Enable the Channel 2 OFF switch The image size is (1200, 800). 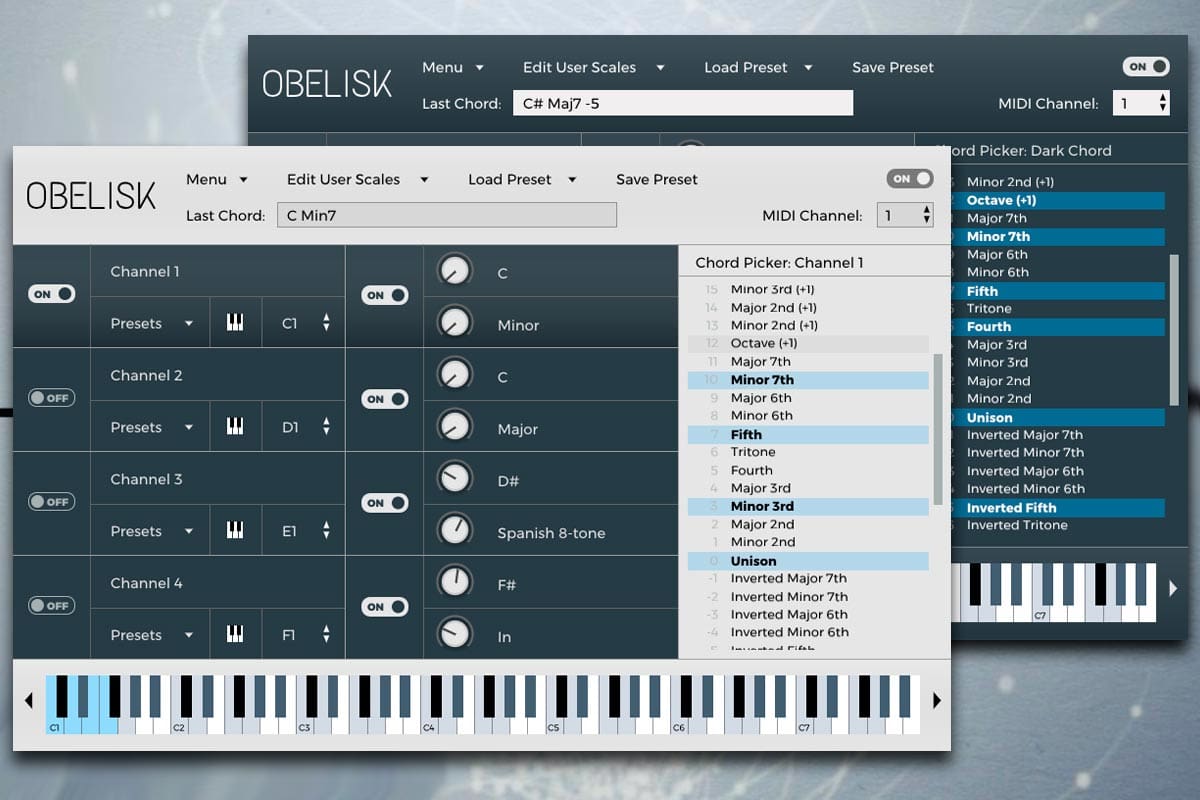(x=51, y=398)
